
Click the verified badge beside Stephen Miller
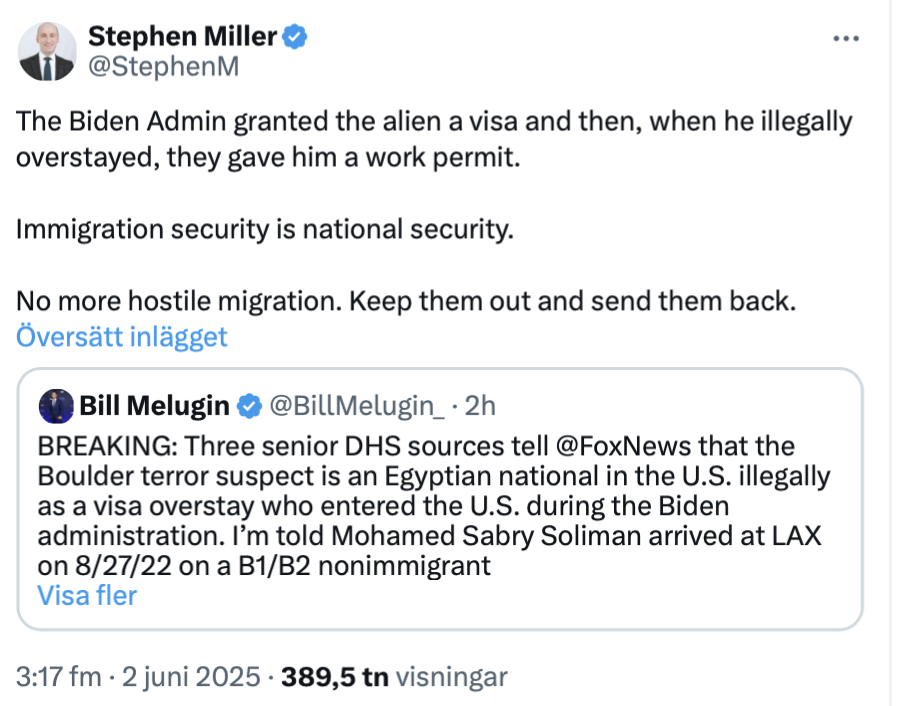(294, 38)
